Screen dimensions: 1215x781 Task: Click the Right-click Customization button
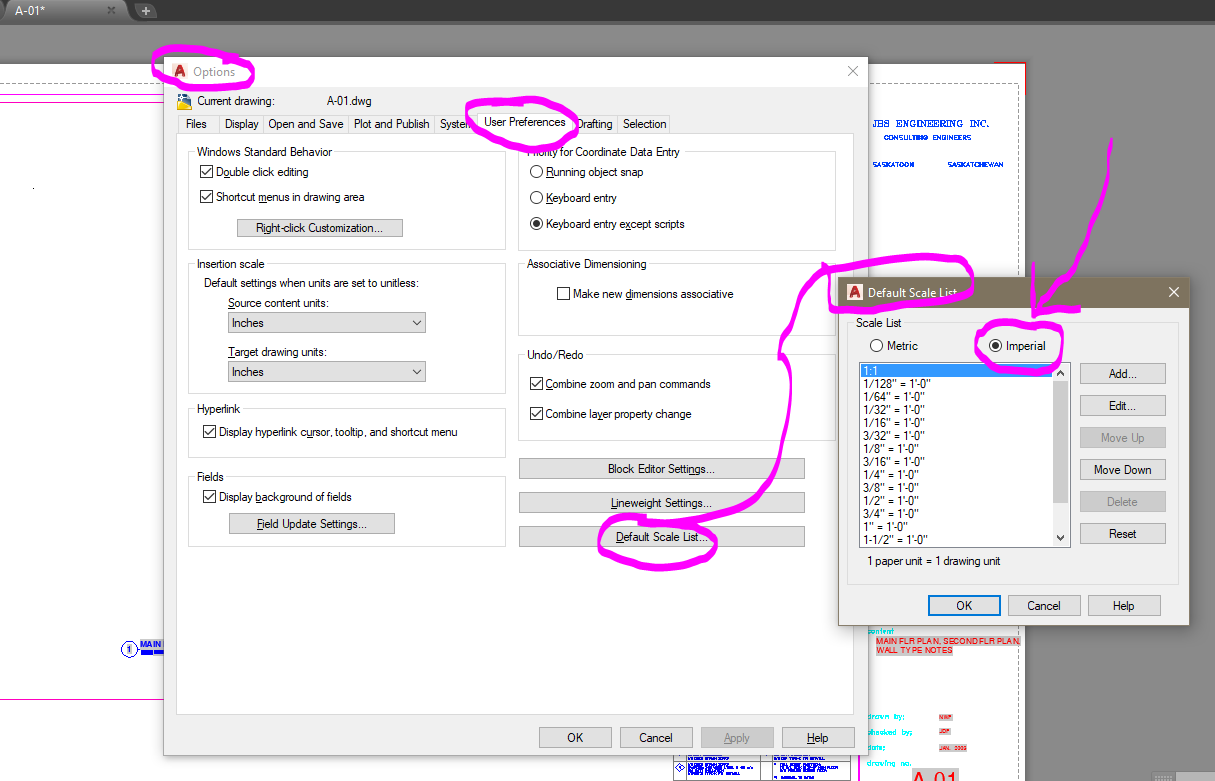click(x=320, y=228)
